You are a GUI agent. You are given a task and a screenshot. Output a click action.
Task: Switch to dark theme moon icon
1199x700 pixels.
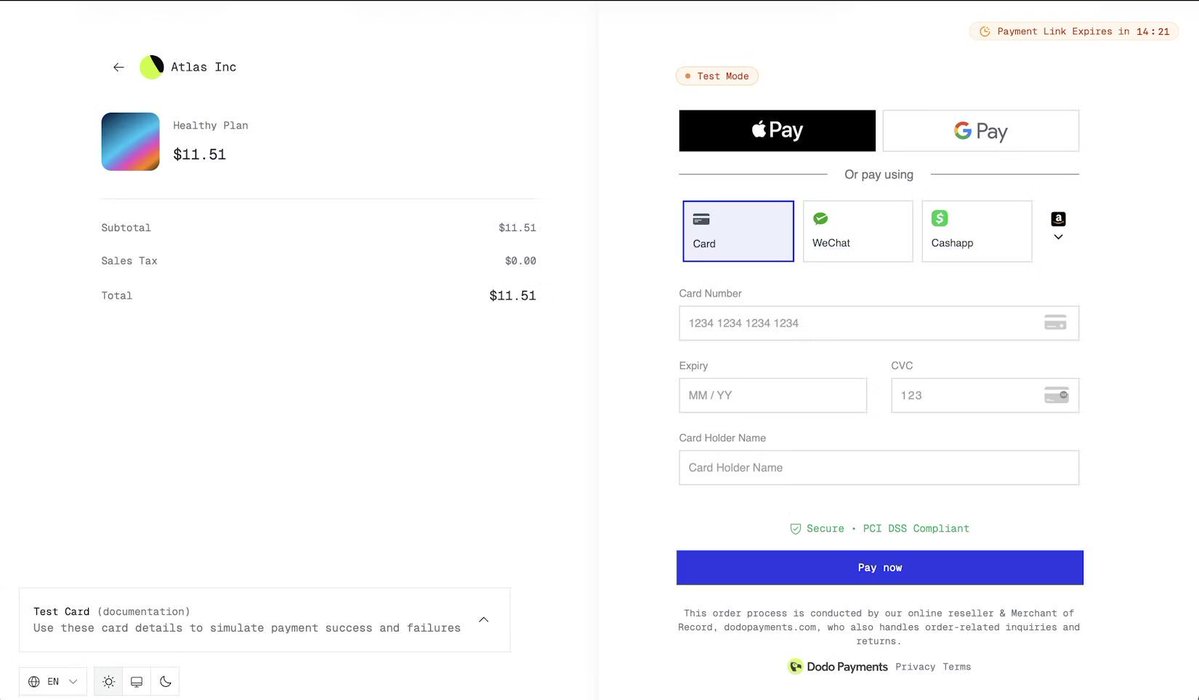click(165, 682)
